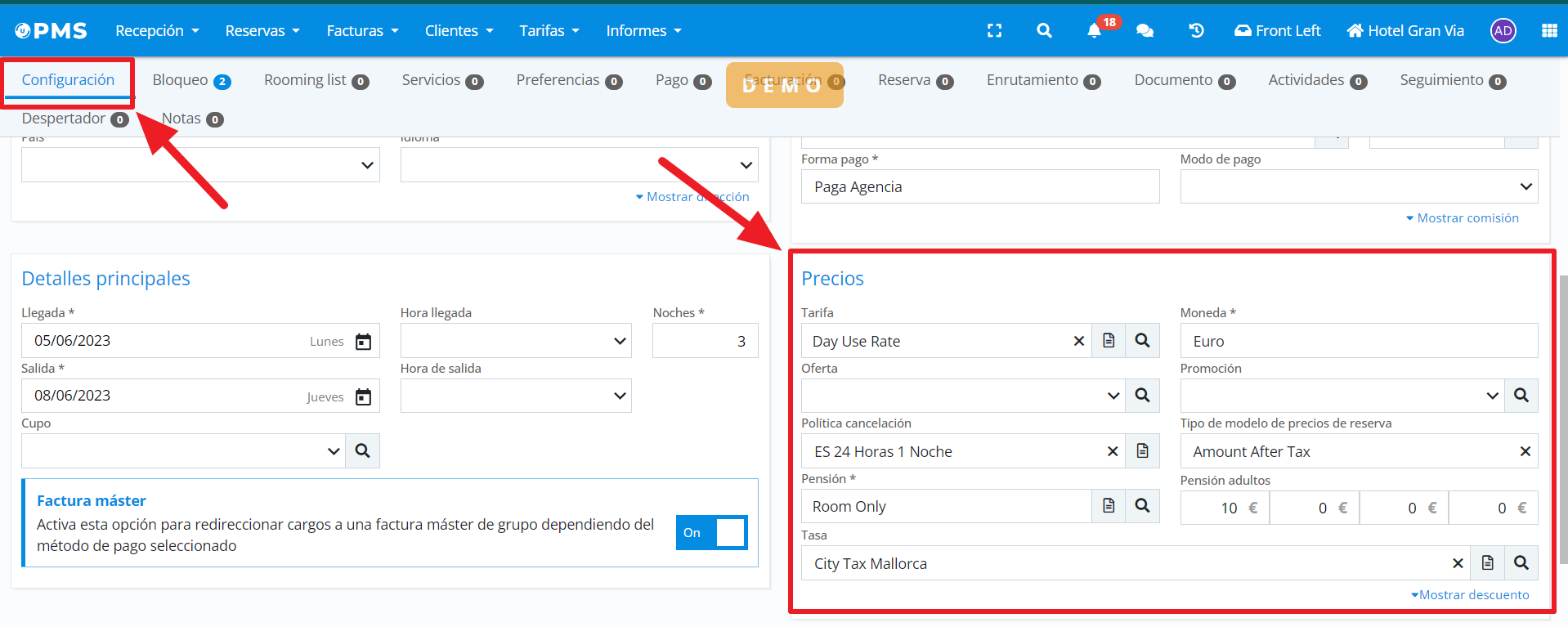Clear the City Tax Mallorca tasa
This screenshot has width=1568, height=627.
1457,563
